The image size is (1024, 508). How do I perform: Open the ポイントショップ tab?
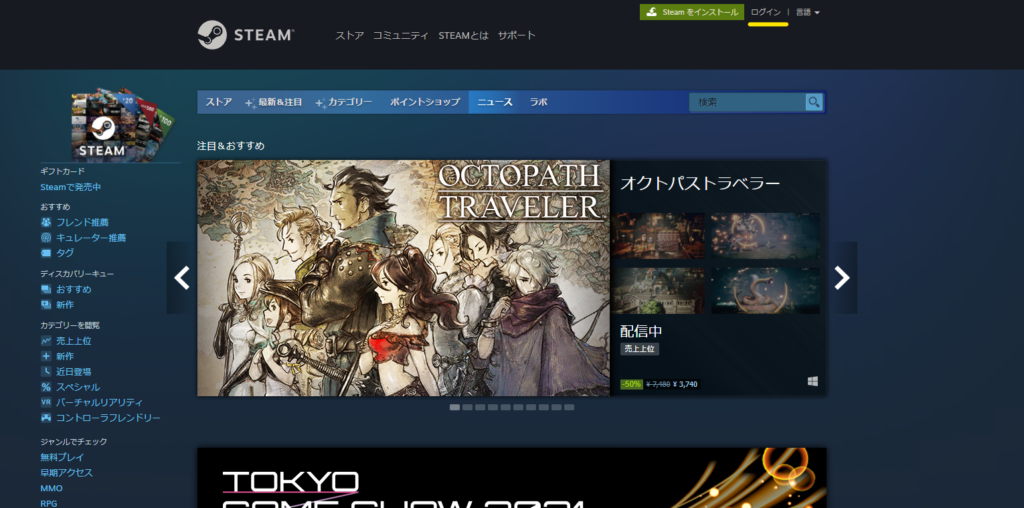coord(425,102)
